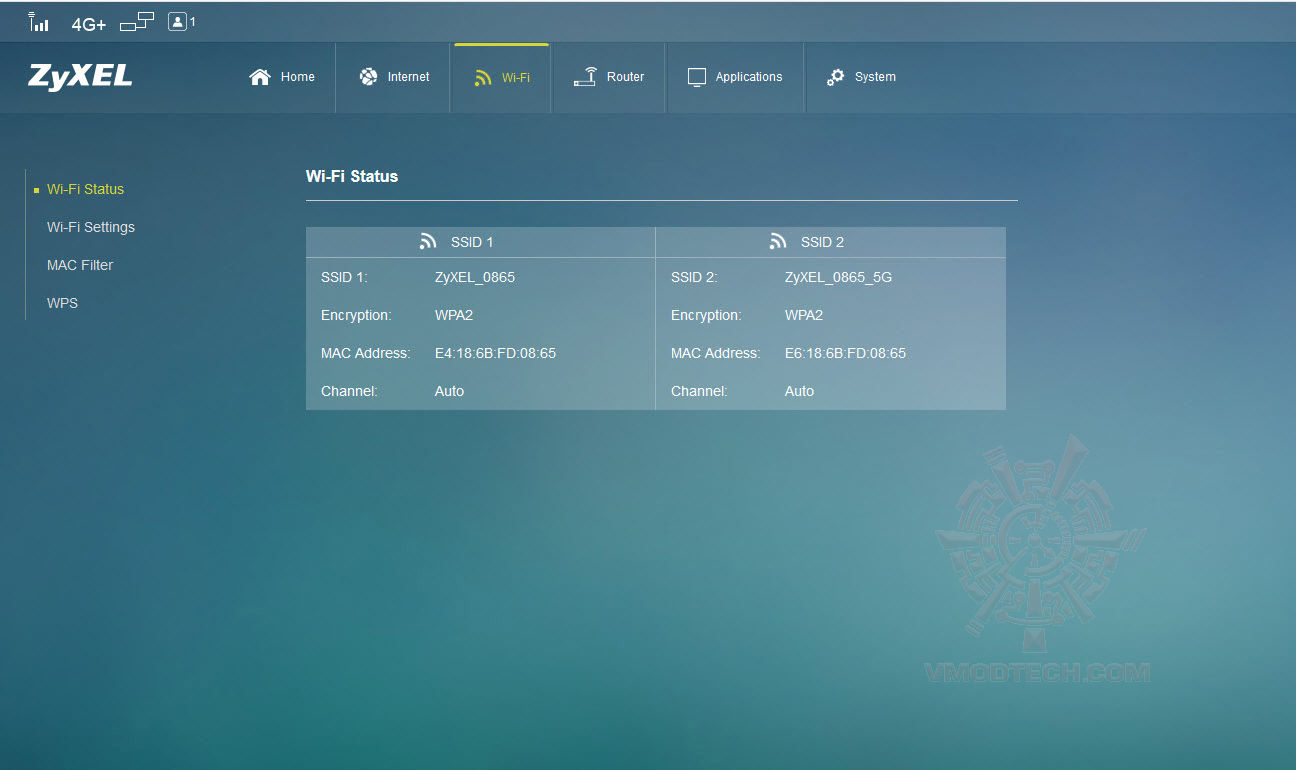Screen dimensions: 1296x770
Task: Click the 4G+ network indicator
Action: tap(89, 24)
